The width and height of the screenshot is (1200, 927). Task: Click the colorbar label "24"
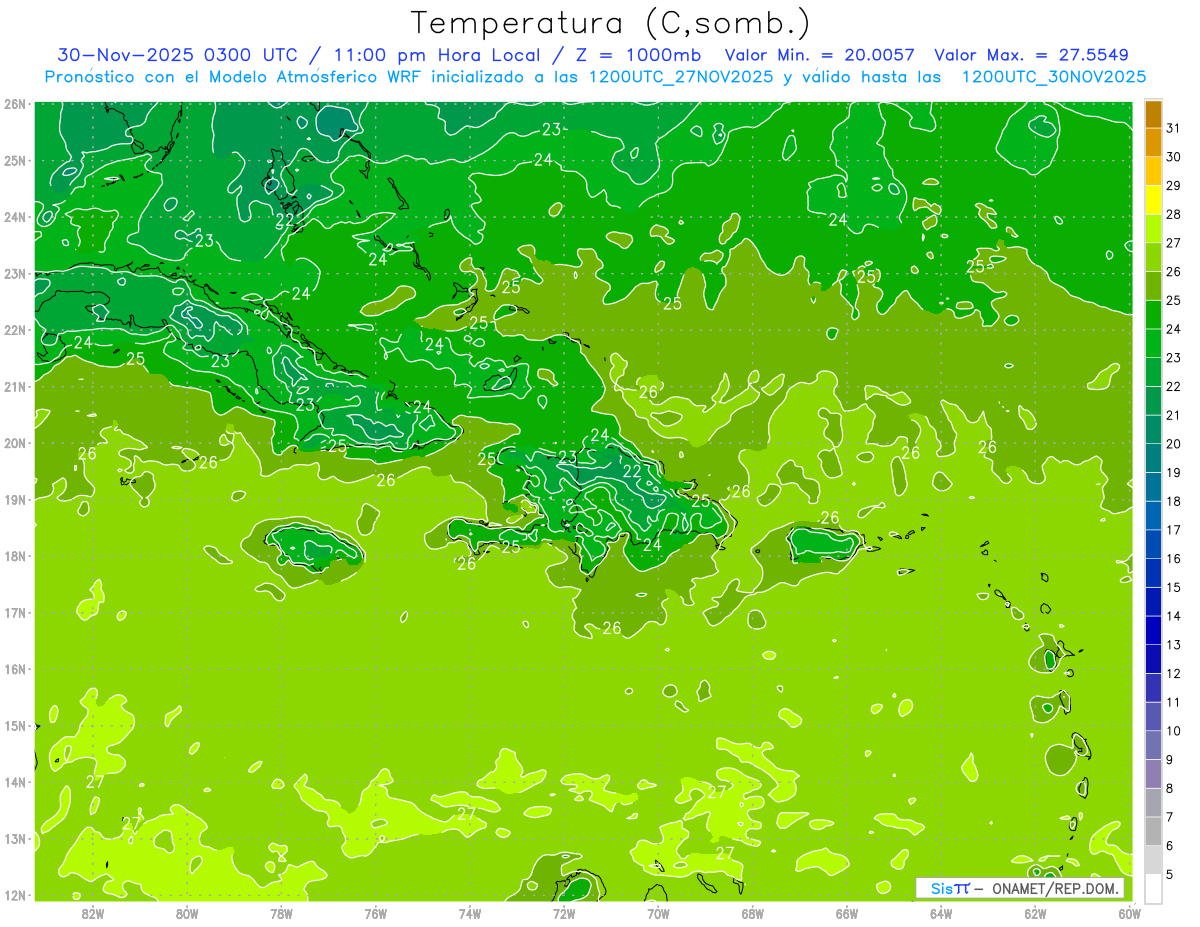click(x=1173, y=329)
